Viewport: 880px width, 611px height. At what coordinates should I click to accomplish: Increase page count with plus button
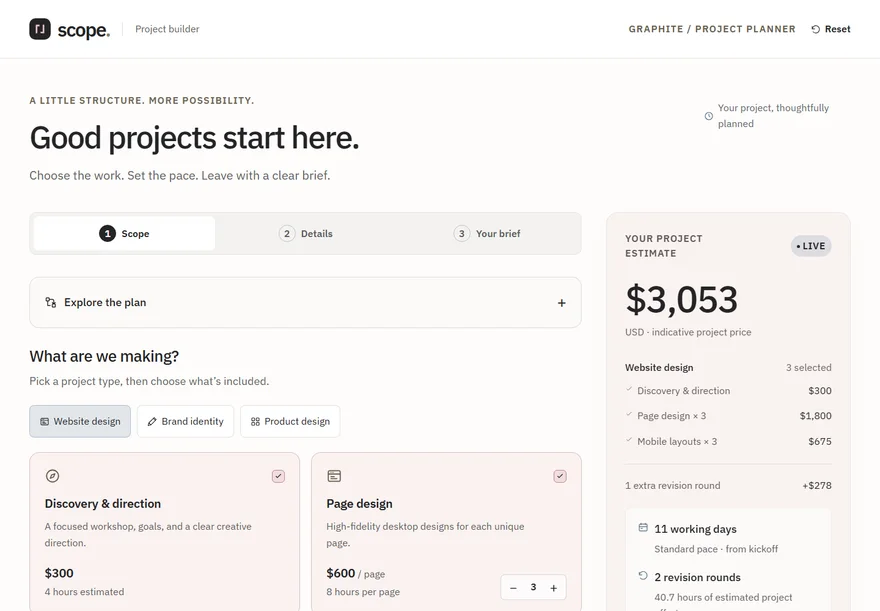553,588
